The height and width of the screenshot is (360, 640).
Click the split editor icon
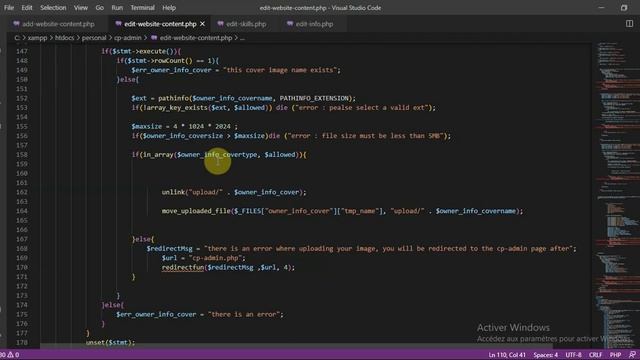pyautogui.click(x=629, y=24)
